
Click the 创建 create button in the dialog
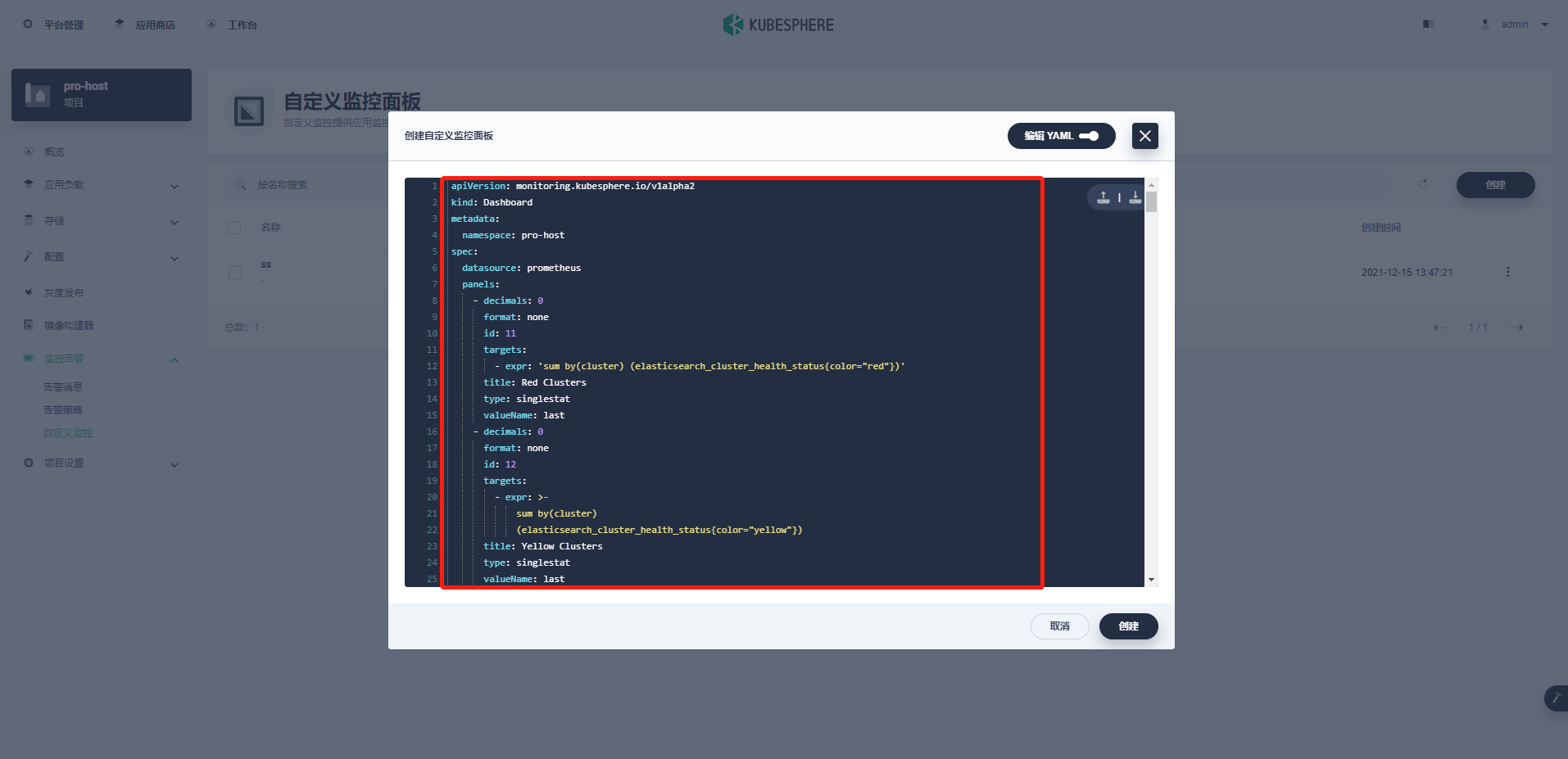[1128, 626]
